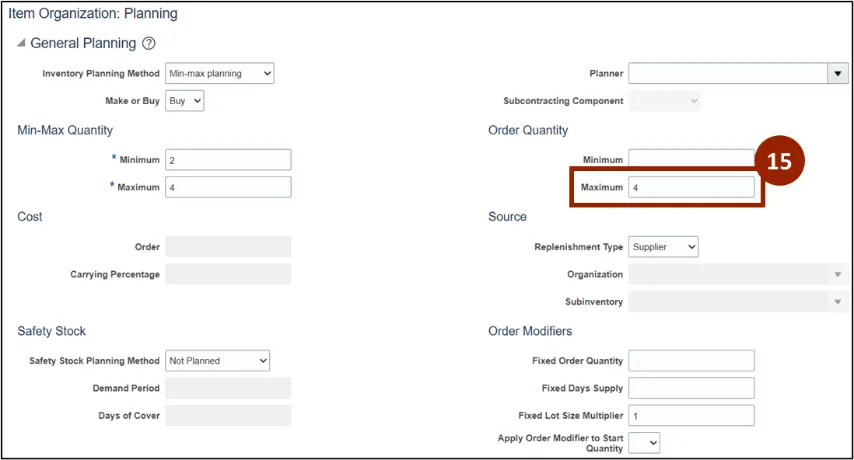The image size is (854, 460).
Task: Click the Fixed Days Supply field
Action: [691, 388]
